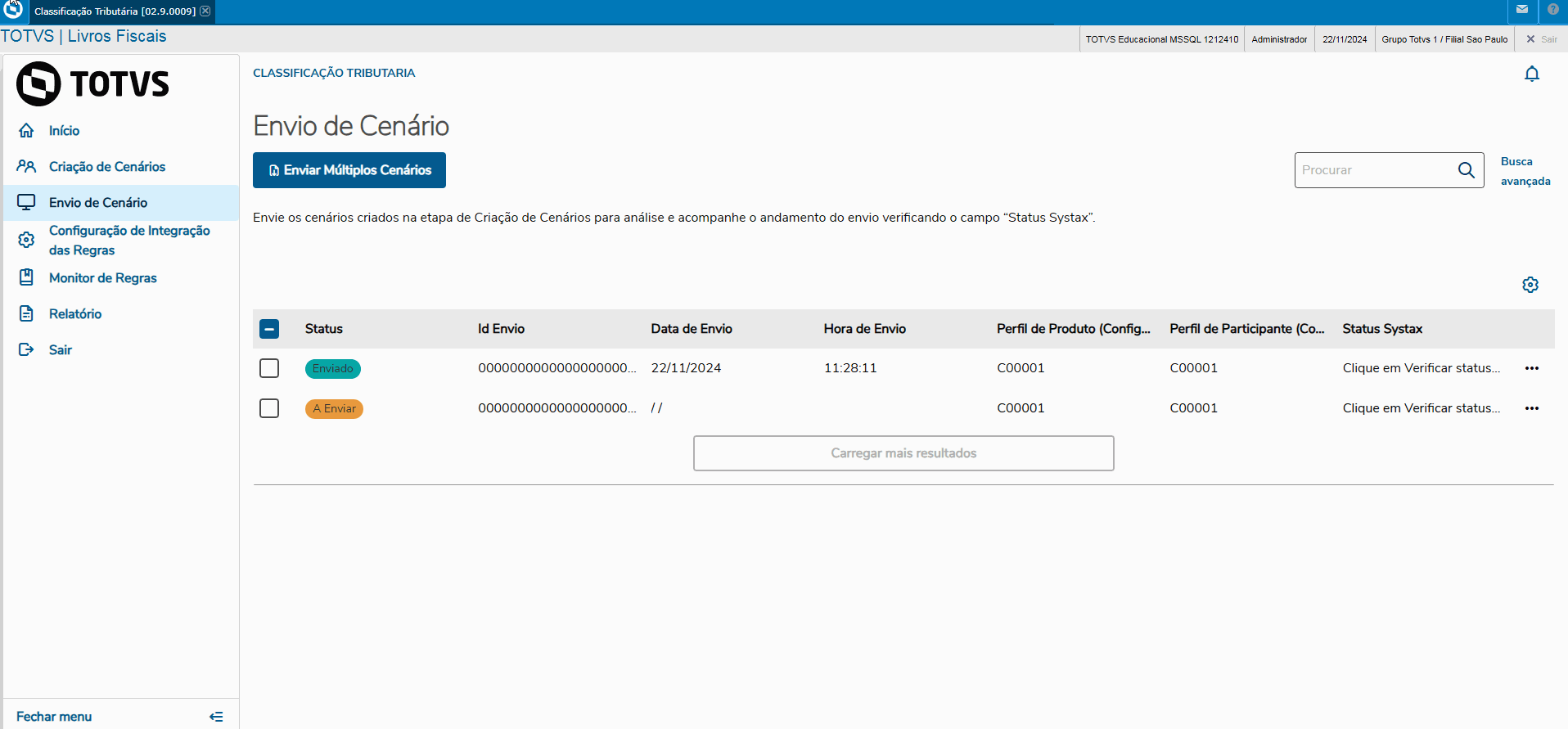Click the Hora de Envio column header
The height and width of the screenshot is (729, 1568).
tap(865, 329)
